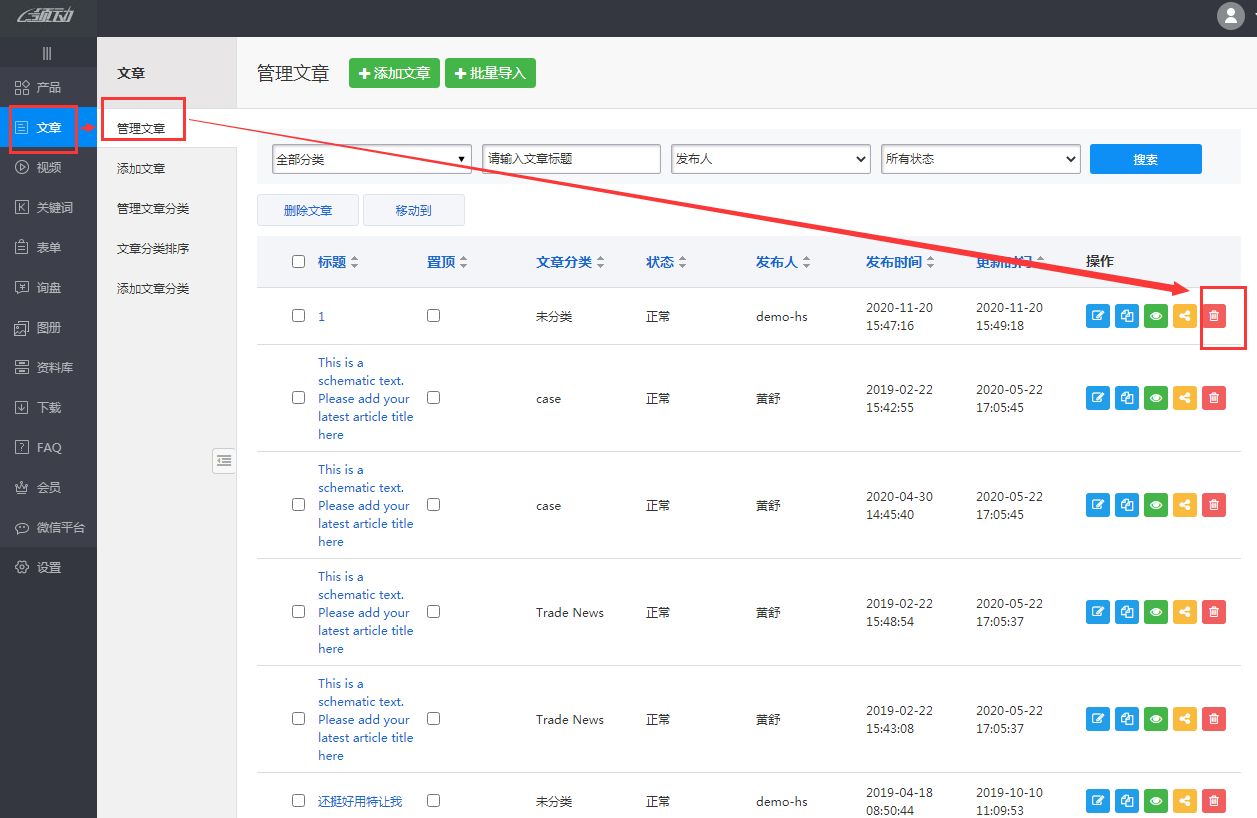Check the select-all checkbox in the table header
Image resolution: width=1257 pixels, height=818 pixels.
pyautogui.click(x=297, y=261)
